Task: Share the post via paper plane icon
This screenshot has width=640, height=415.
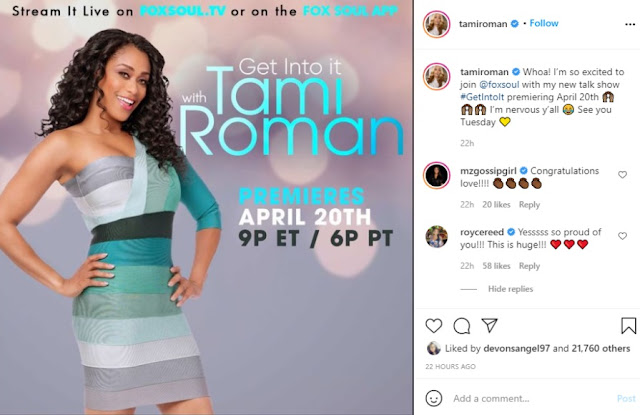Action: click(x=489, y=325)
